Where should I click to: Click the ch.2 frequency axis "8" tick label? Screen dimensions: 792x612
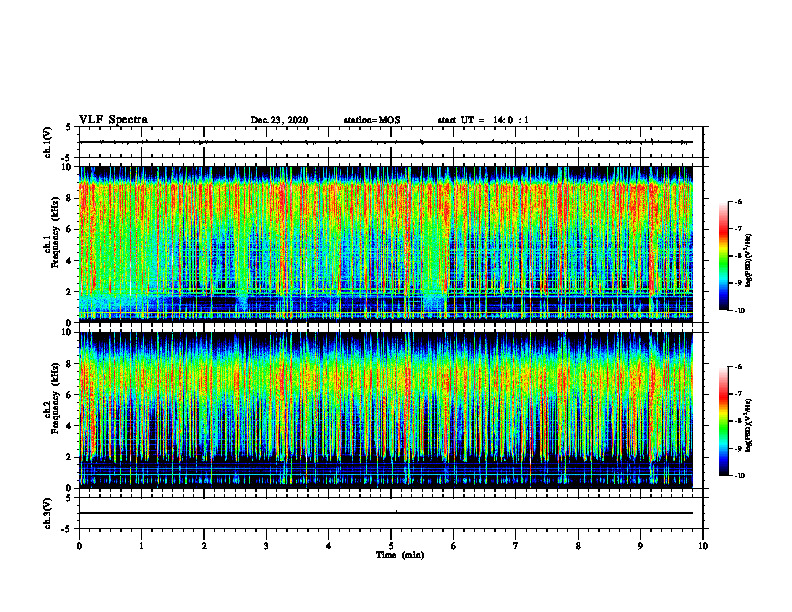coord(70,364)
